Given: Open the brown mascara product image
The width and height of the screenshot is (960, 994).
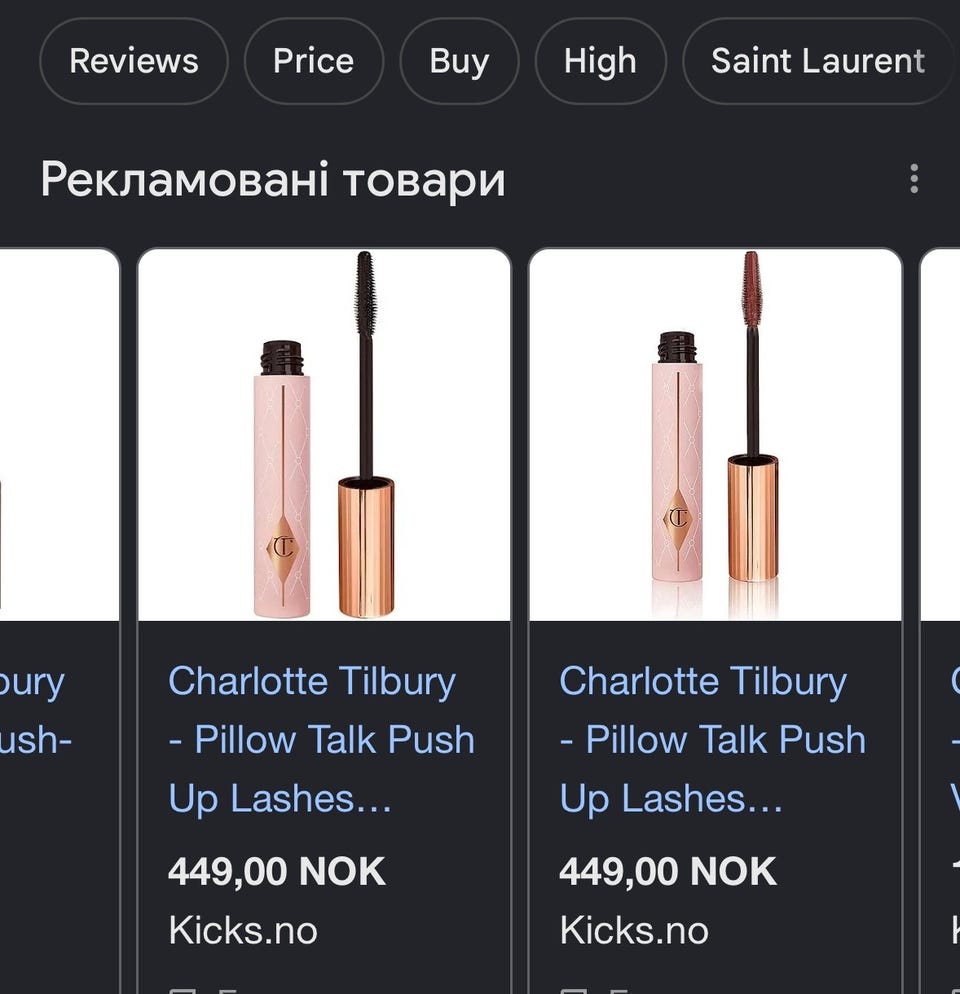Looking at the screenshot, I should point(715,435).
